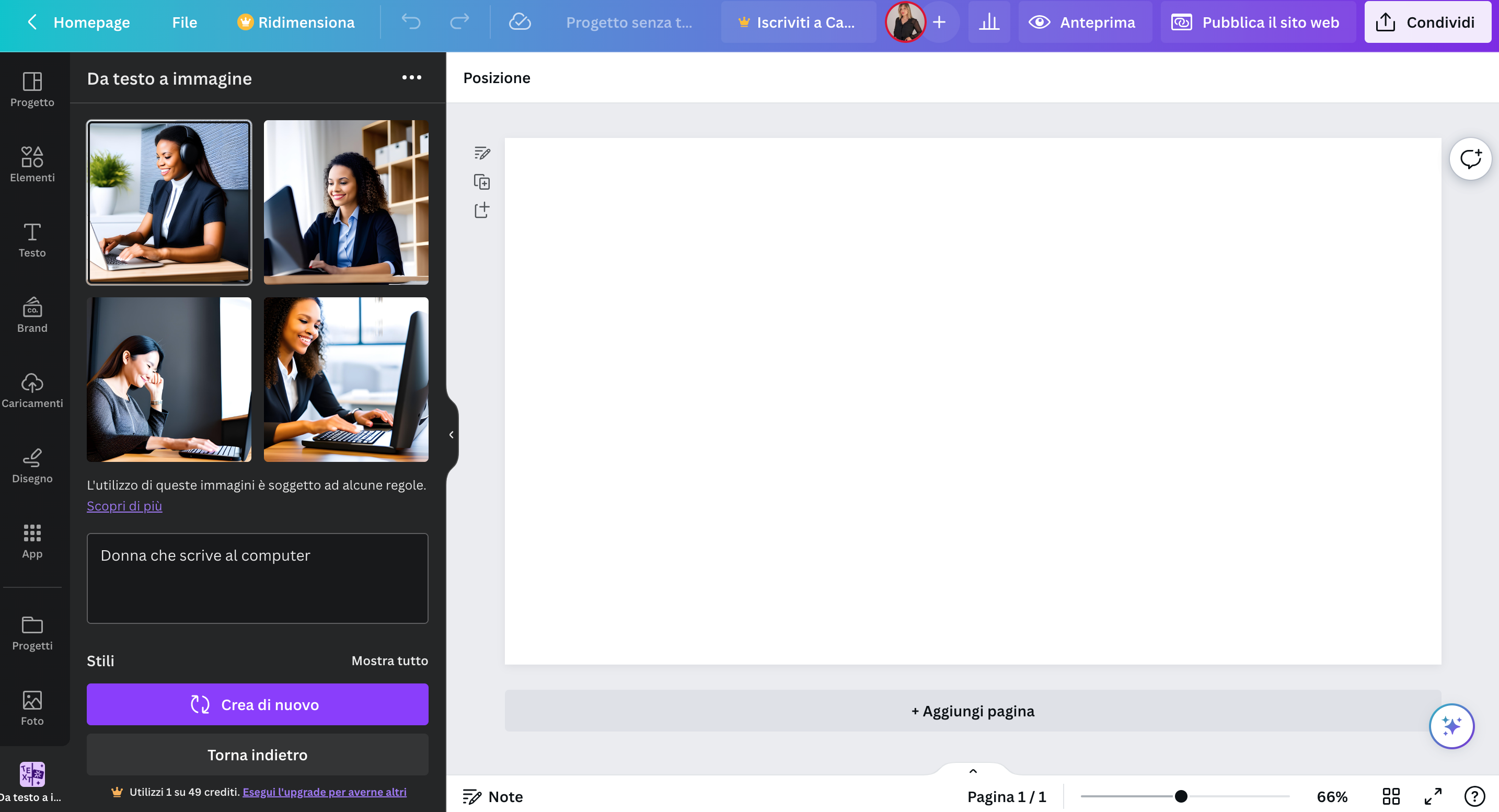Open the Elementi sidebar panel
Image resolution: width=1499 pixels, height=812 pixels.
click(x=32, y=164)
